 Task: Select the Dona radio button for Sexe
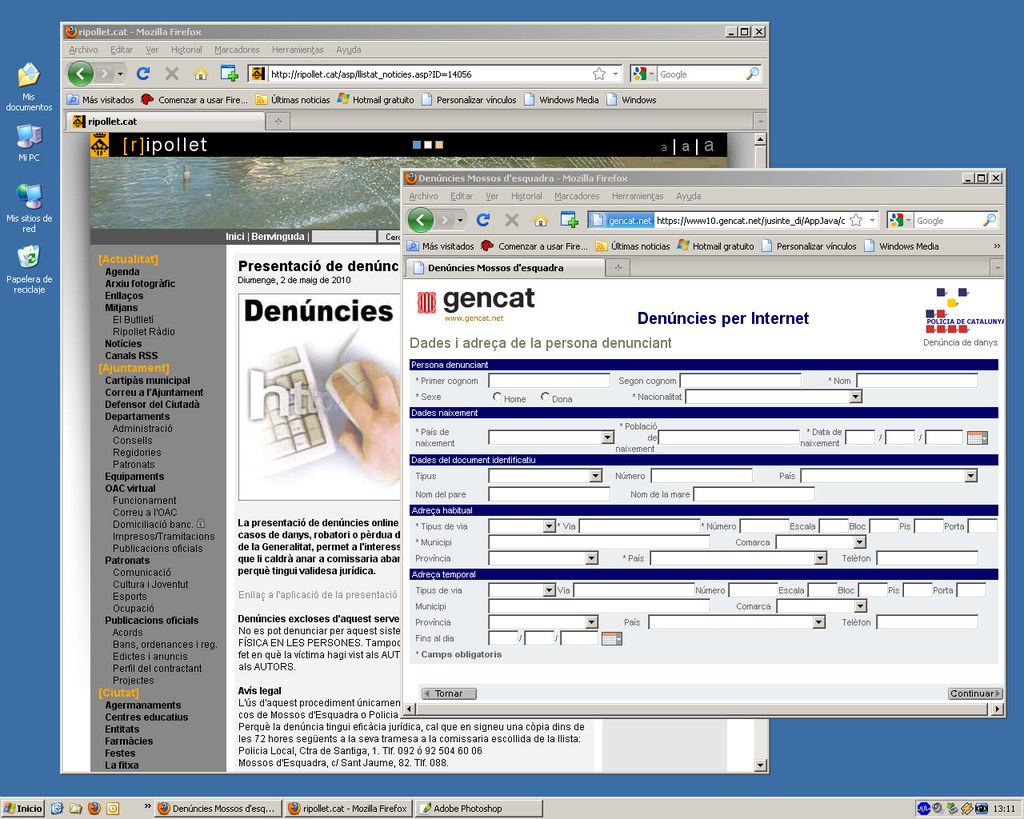tap(545, 397)
